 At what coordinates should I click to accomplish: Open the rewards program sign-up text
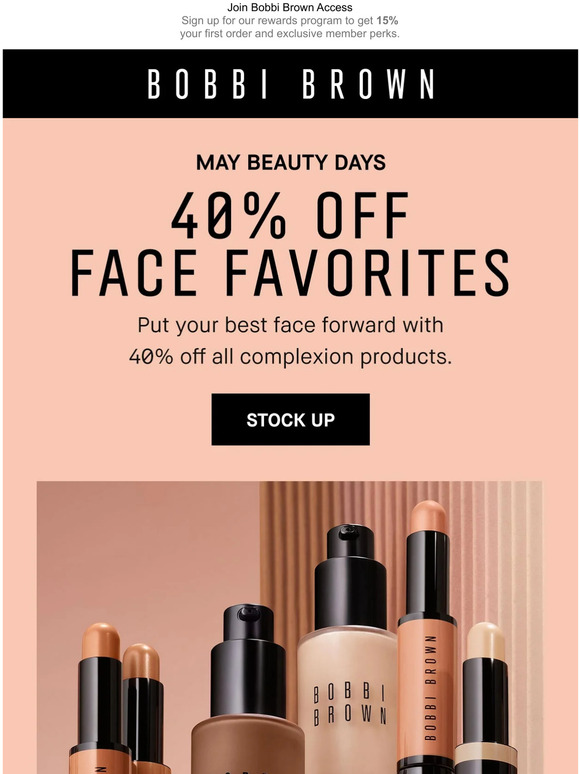[290, 27]
